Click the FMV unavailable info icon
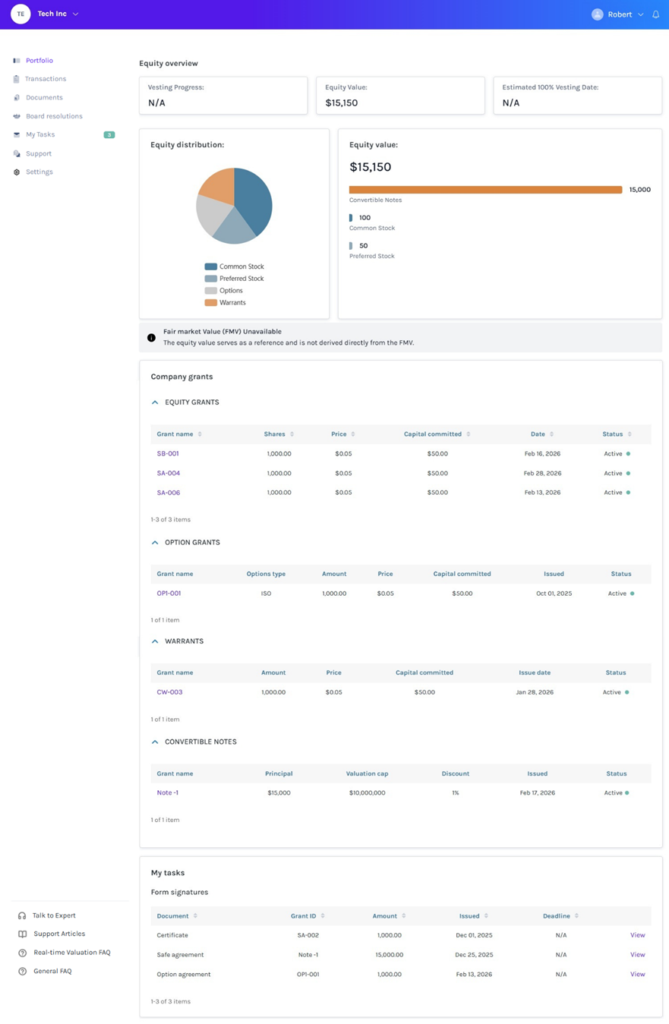Viewport: 669px width, 1024px height. point(152,338)
